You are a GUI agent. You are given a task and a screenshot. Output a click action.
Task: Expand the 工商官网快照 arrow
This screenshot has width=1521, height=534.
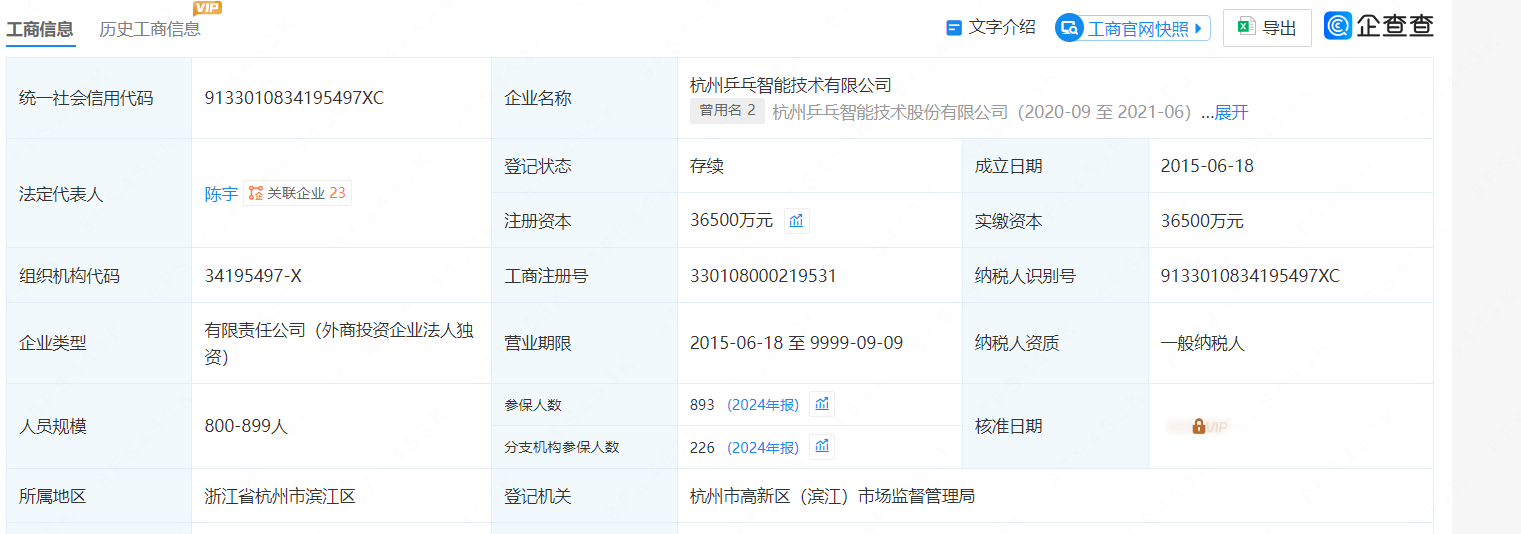pos(1199,29)
